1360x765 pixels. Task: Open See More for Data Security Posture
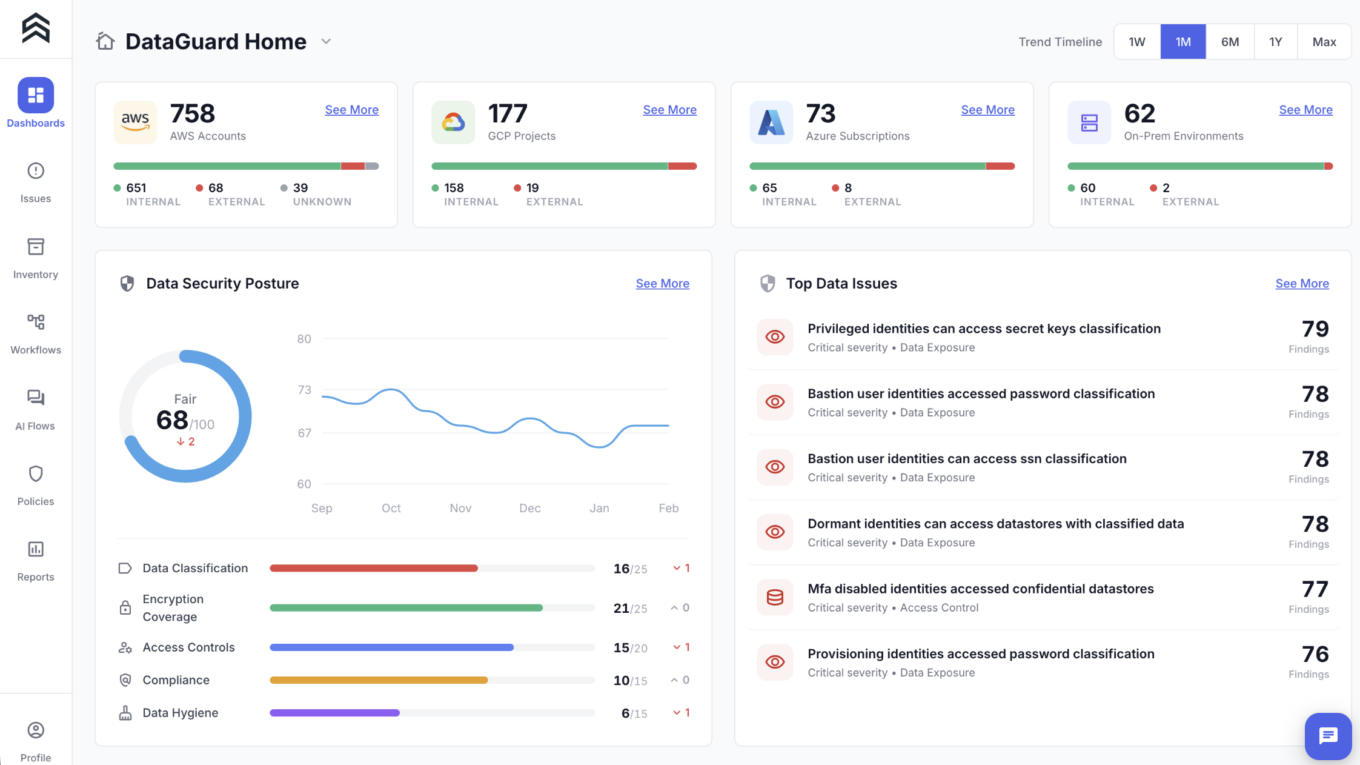pyautogui.click(x=663, y=284)
